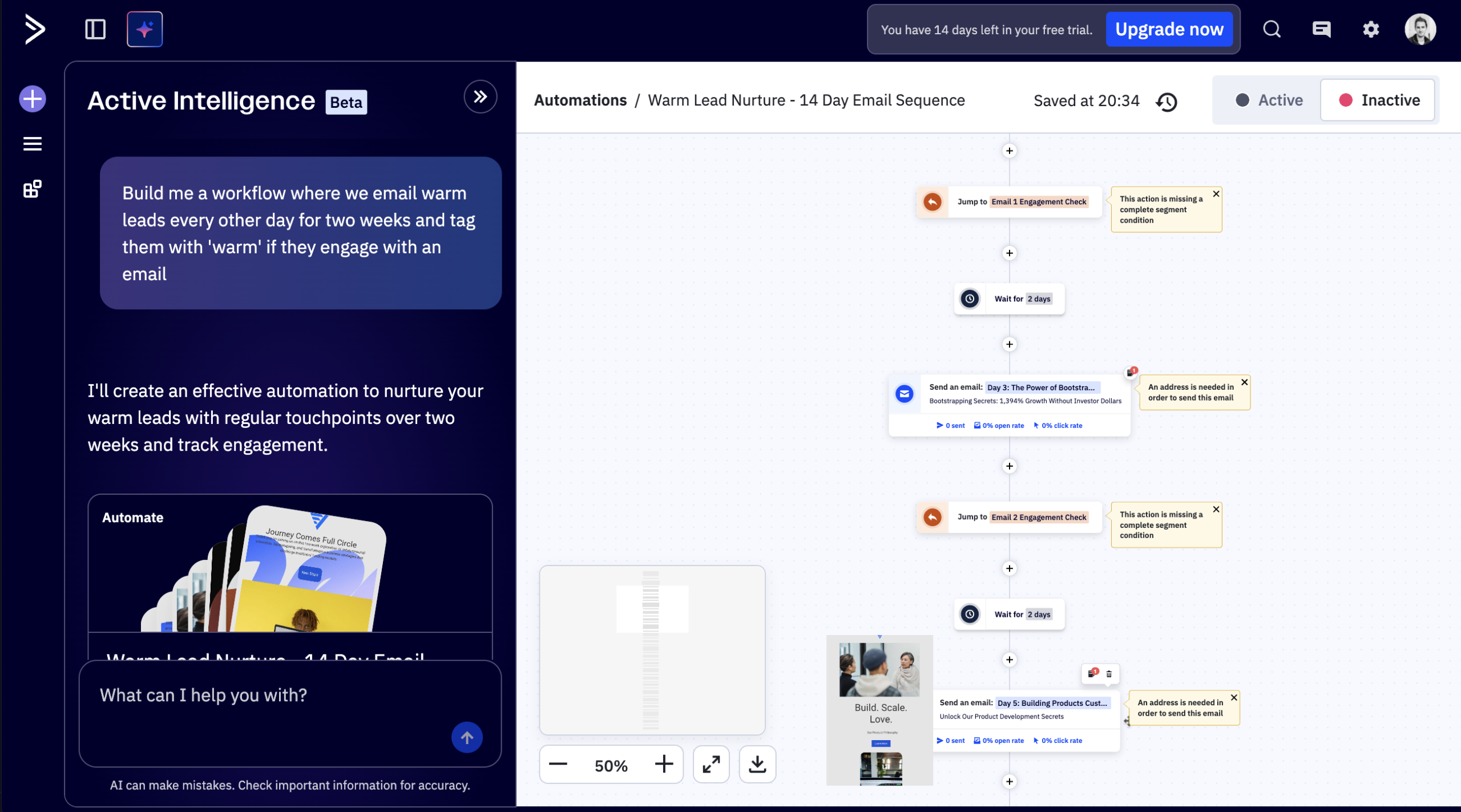Set automation status to Active
This screenshot has height=812, width=1461.
[1269, 100]
